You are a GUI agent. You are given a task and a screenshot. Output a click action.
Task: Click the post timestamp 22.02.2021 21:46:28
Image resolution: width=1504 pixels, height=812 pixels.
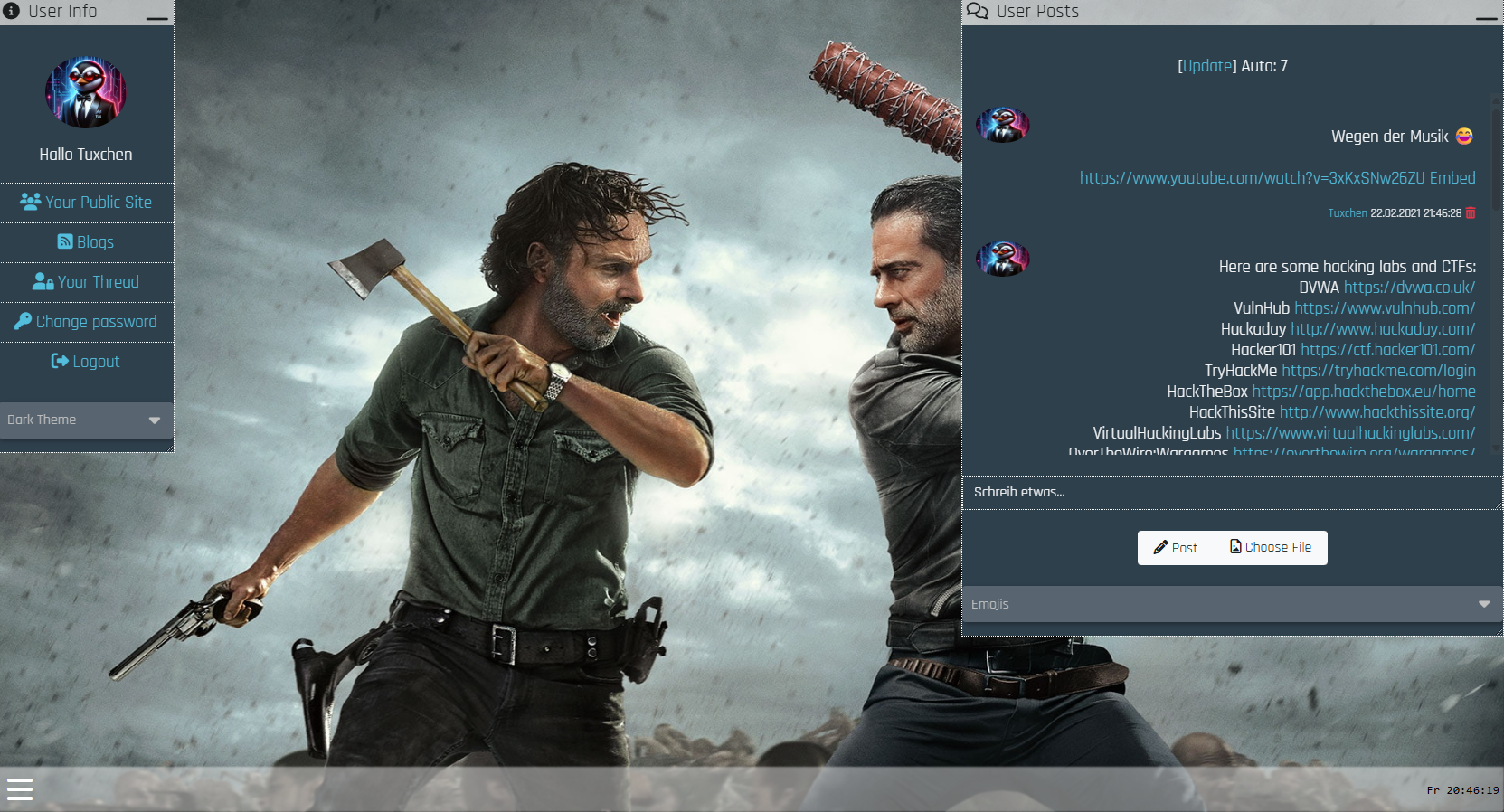pos(1415,213)
